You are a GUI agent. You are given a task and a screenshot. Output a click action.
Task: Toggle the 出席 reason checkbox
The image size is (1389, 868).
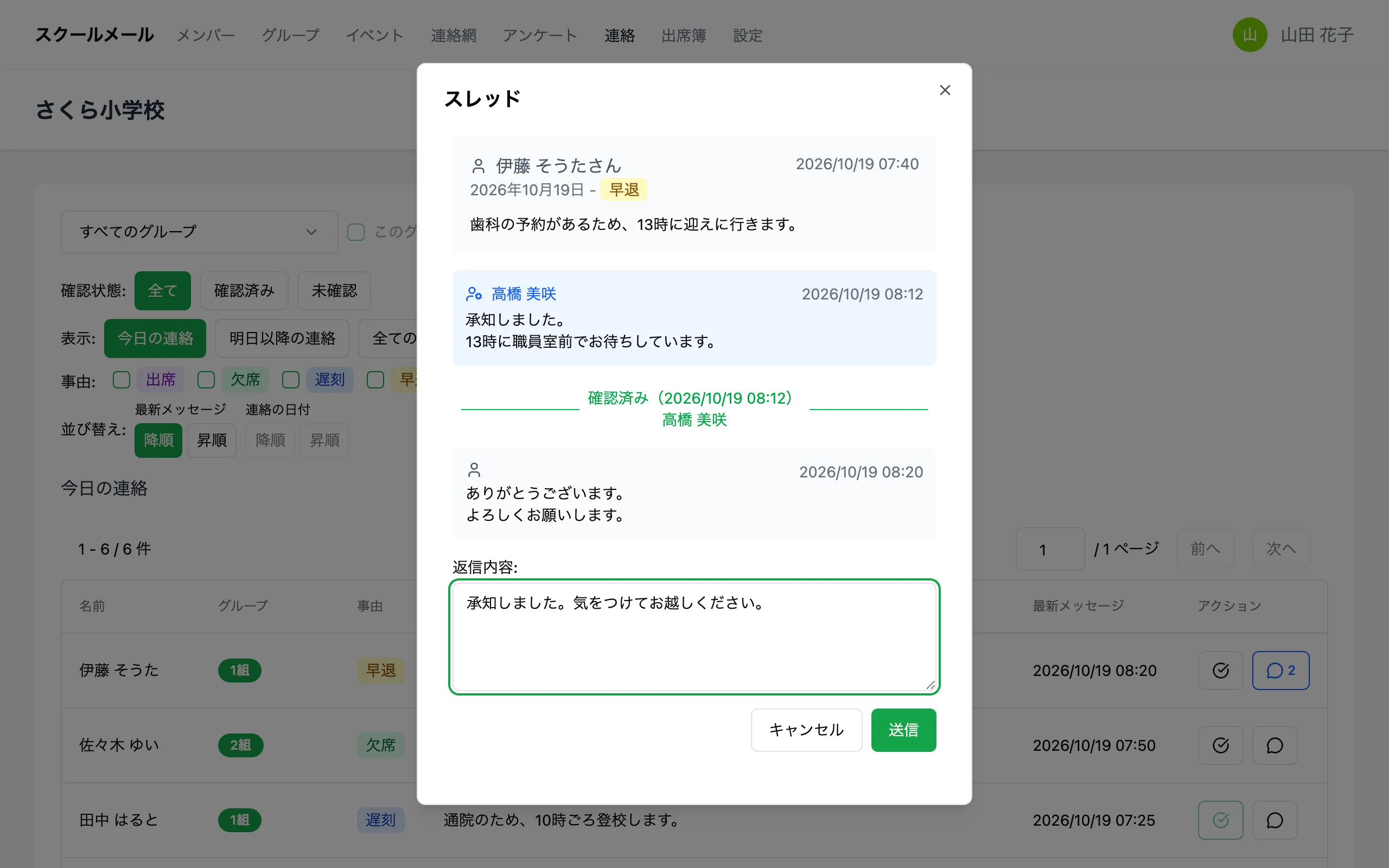[x=121, y=379]
